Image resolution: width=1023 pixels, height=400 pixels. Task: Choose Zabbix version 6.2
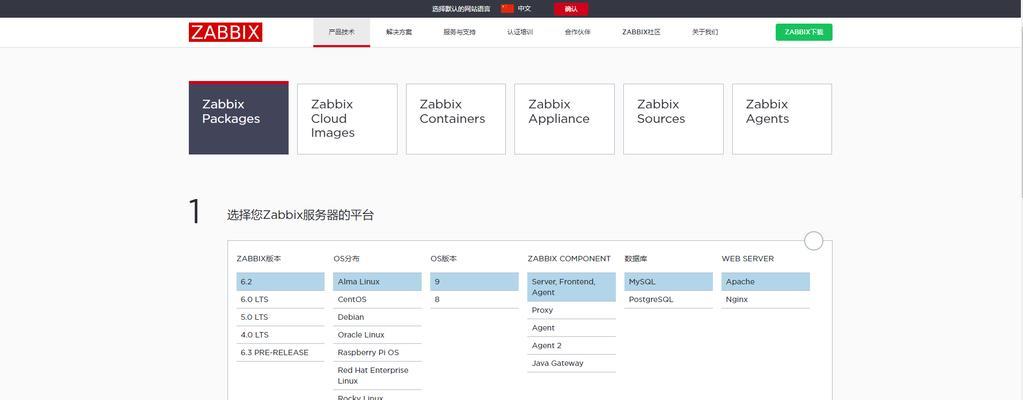[x=281, y=282]
